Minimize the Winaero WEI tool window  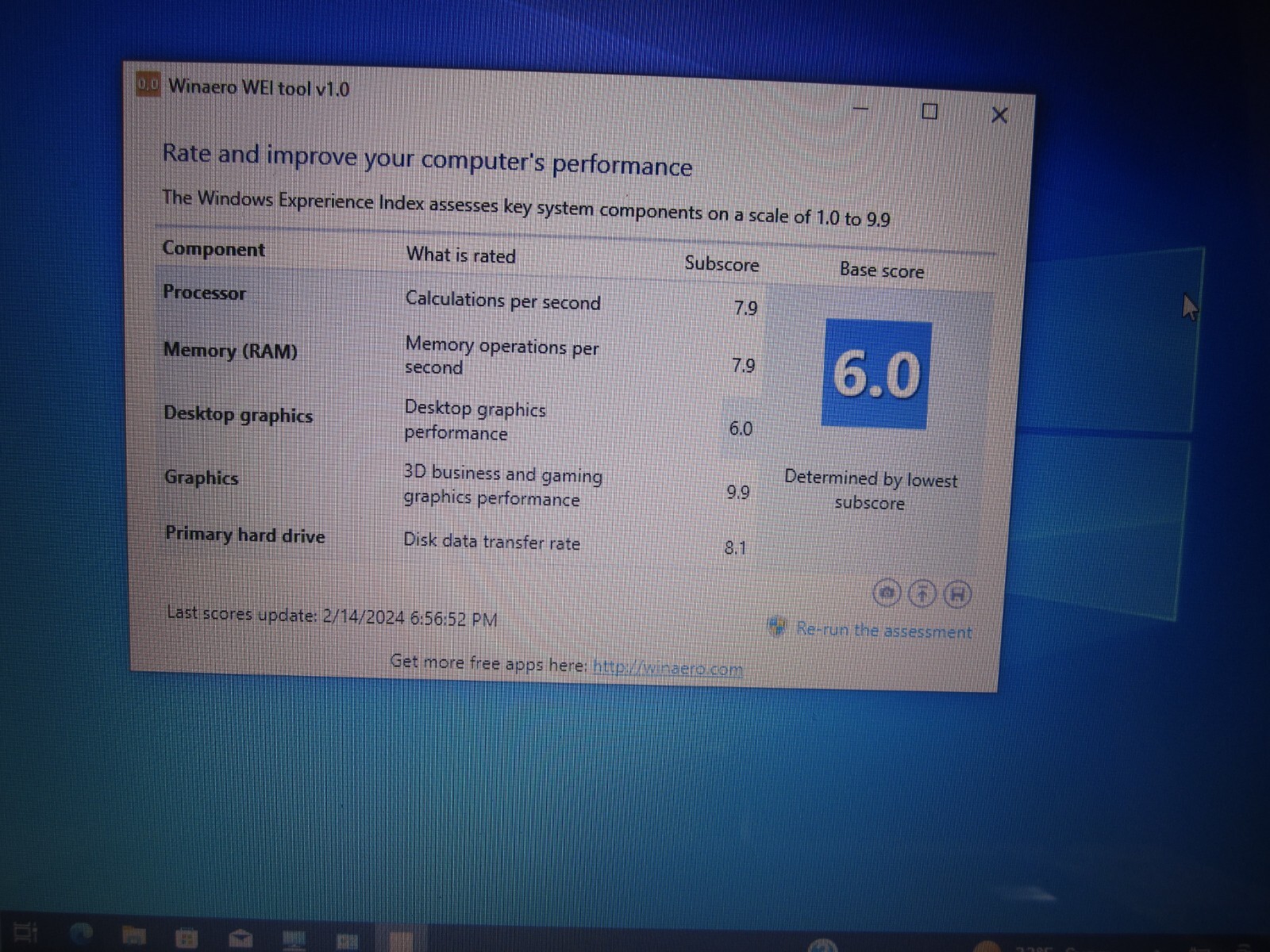coord(861,108)
